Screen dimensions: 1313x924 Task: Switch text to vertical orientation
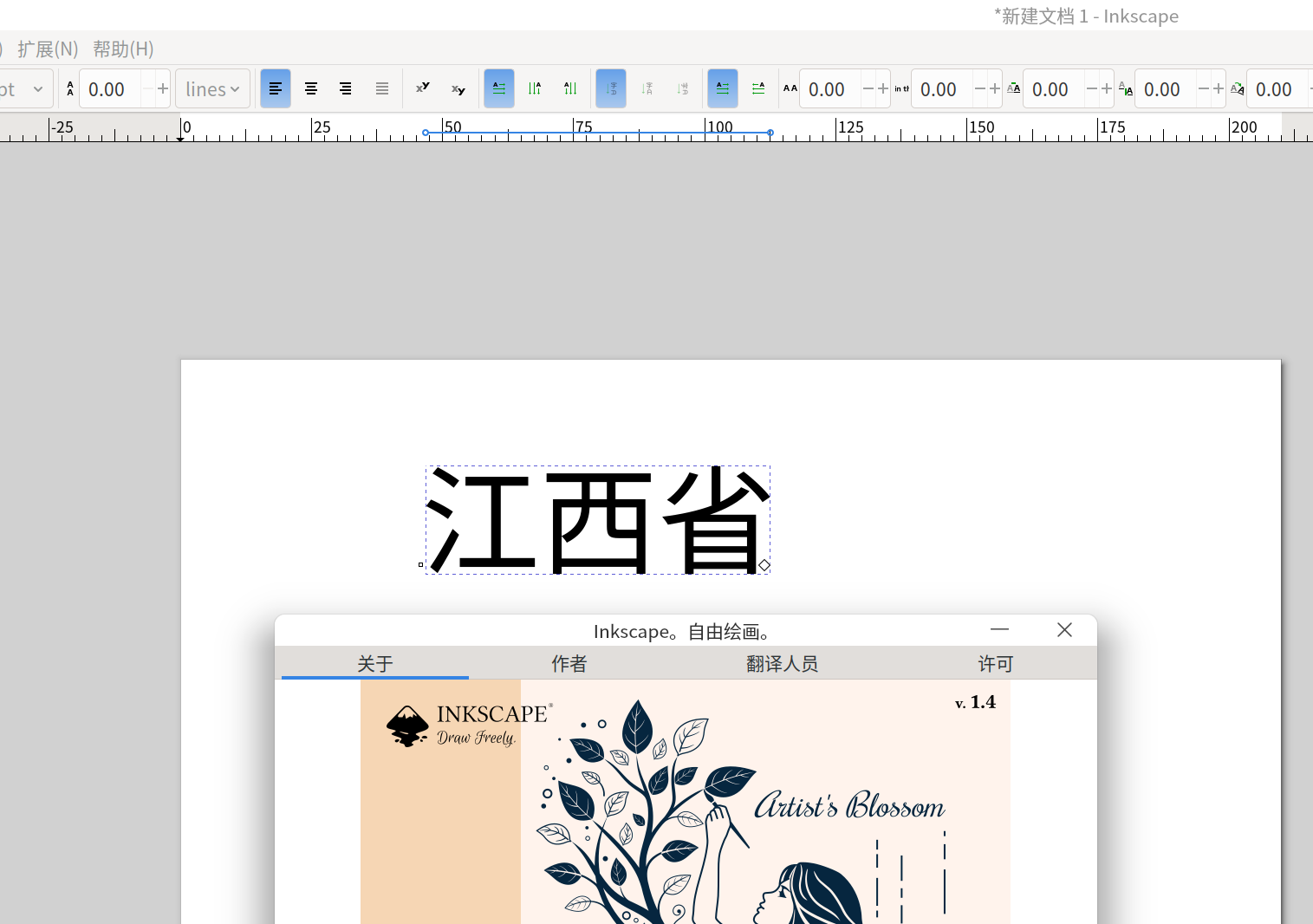coord(535,88)
